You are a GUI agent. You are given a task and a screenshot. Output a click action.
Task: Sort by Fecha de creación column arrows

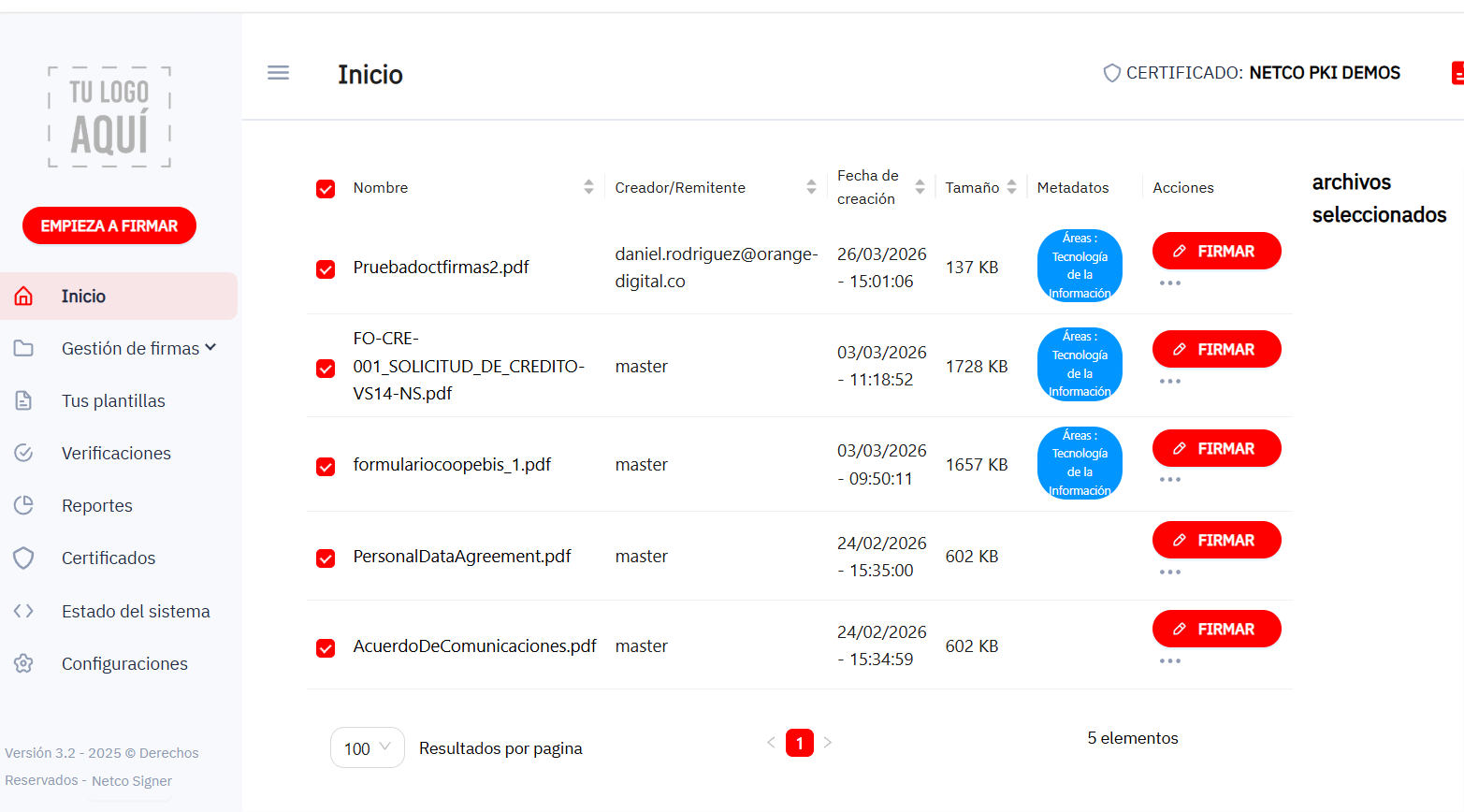point(920,187)
